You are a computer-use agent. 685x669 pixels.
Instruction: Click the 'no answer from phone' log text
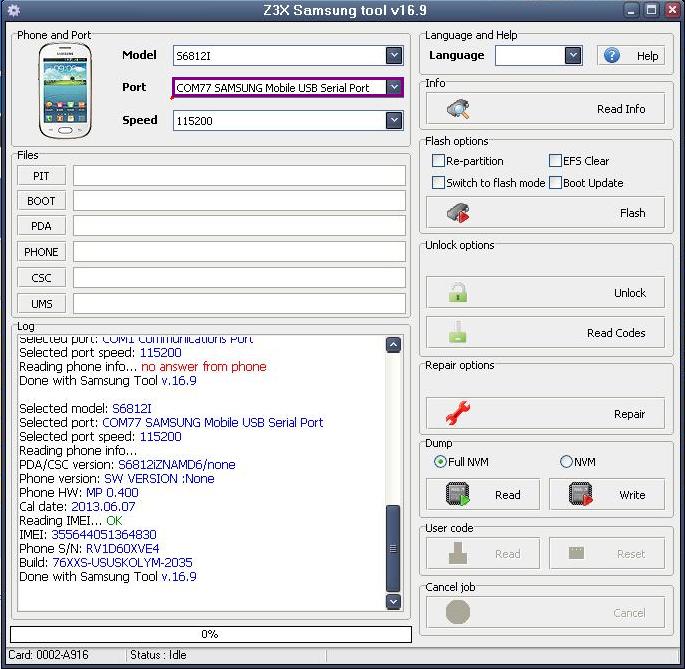tap(204, 366)
